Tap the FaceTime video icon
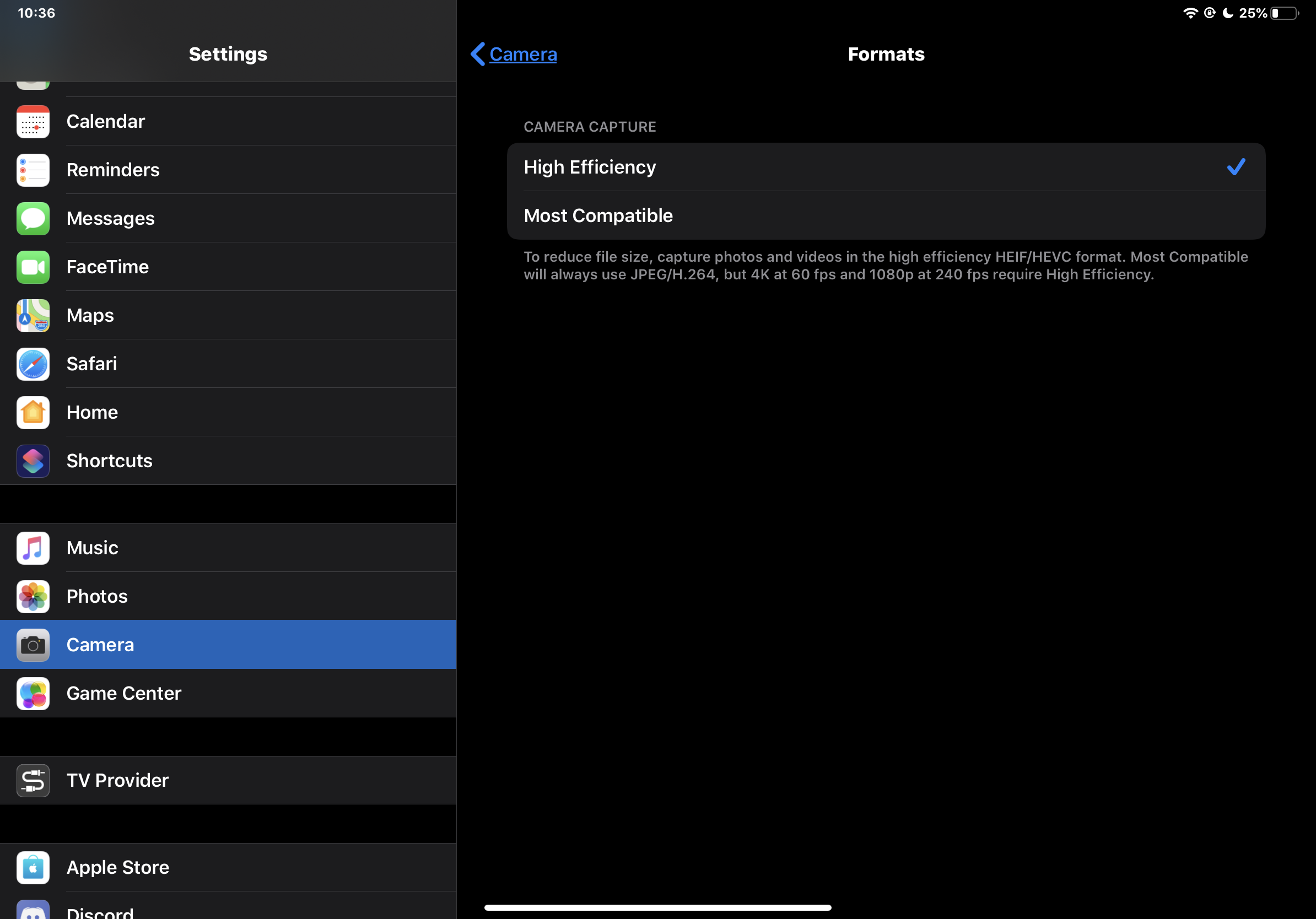The image size is (1316, 919). (x=33, y=267)
